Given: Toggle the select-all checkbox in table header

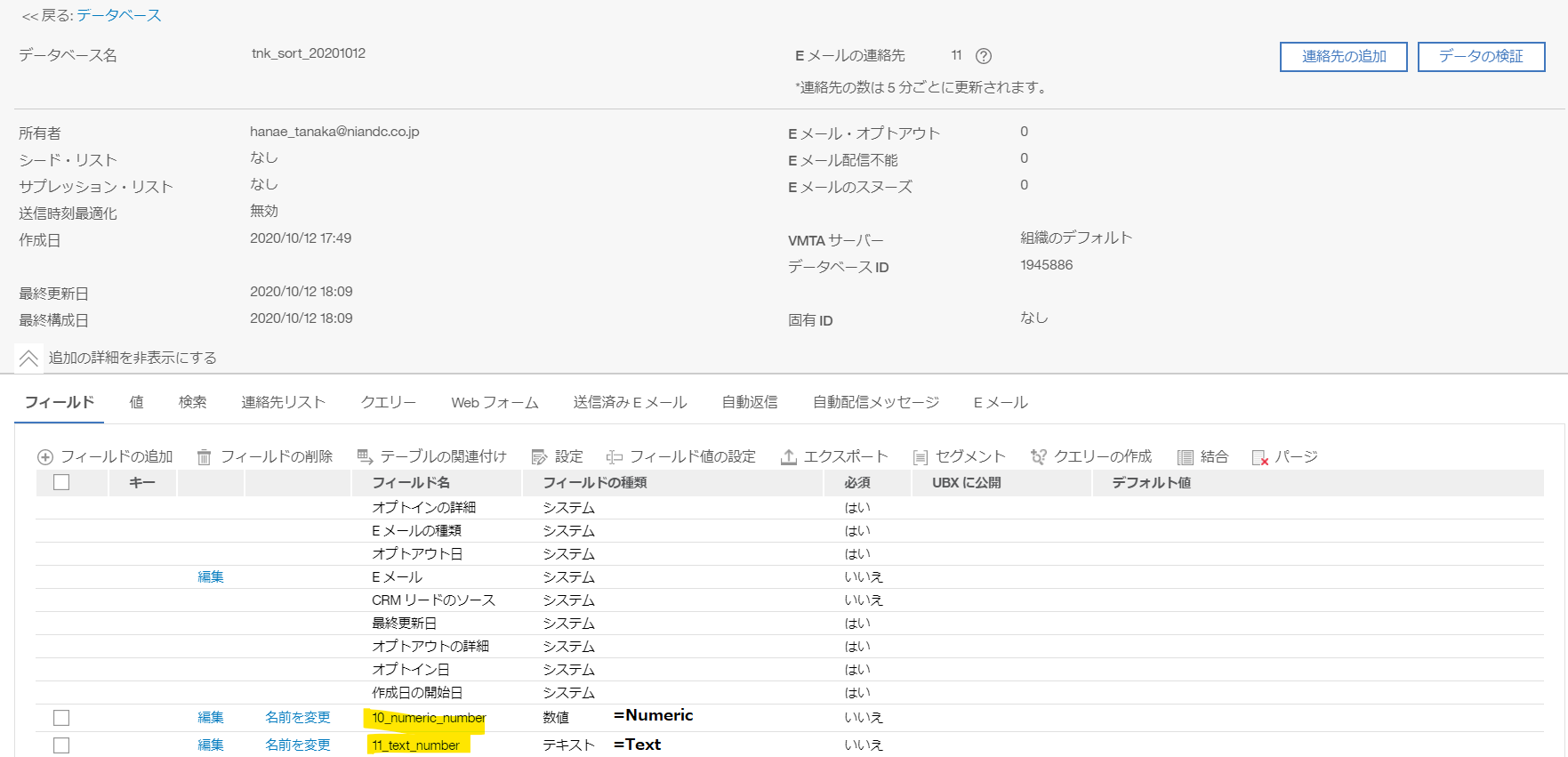Looking at the screenshot, I should (61, 482).
